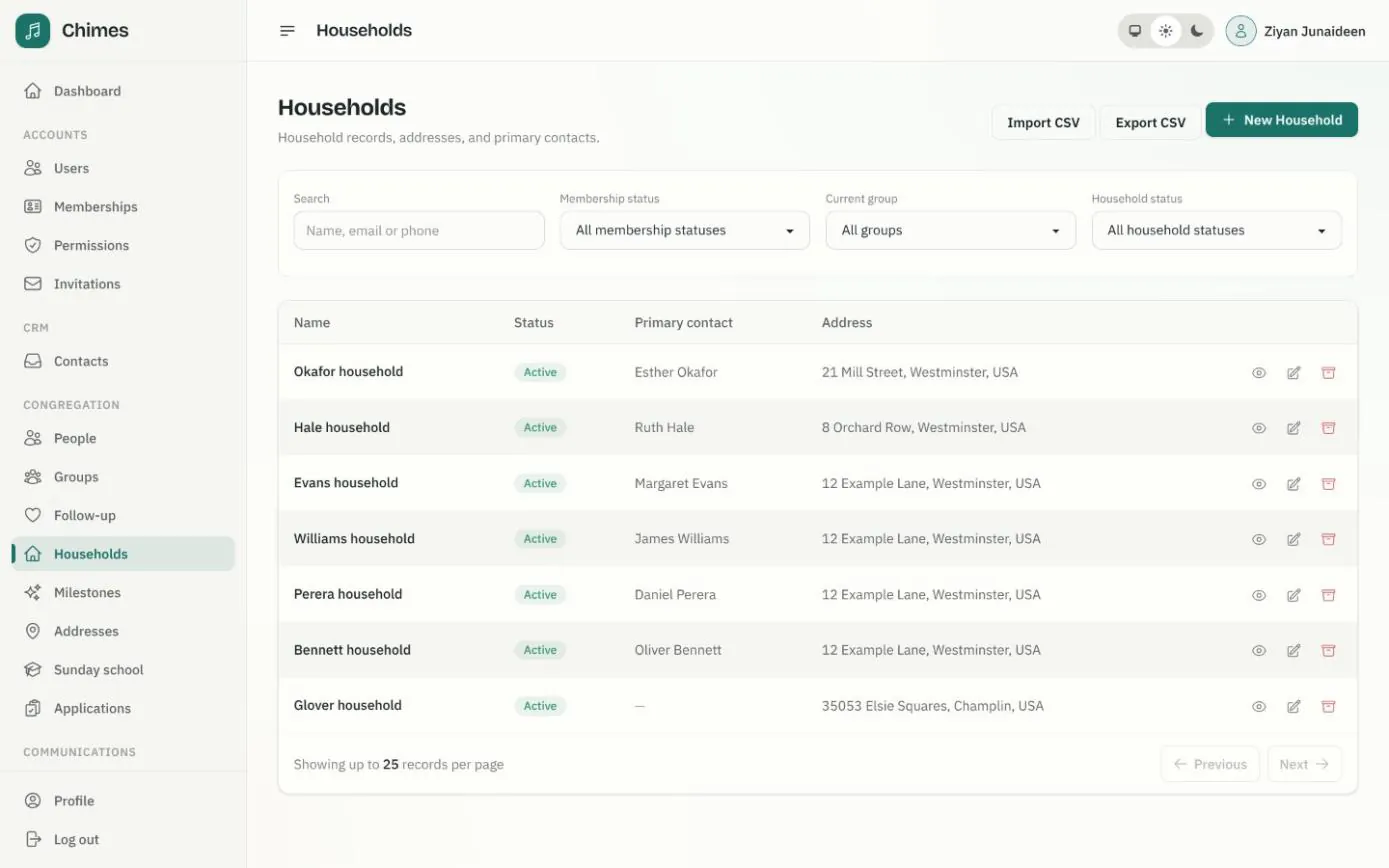Archive the Glover household
The height and width of the screenshot is (868, 1389).
1328,706
